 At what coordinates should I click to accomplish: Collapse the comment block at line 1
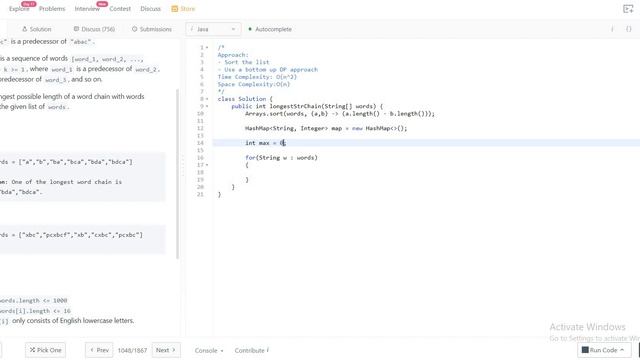coord(207,48)
